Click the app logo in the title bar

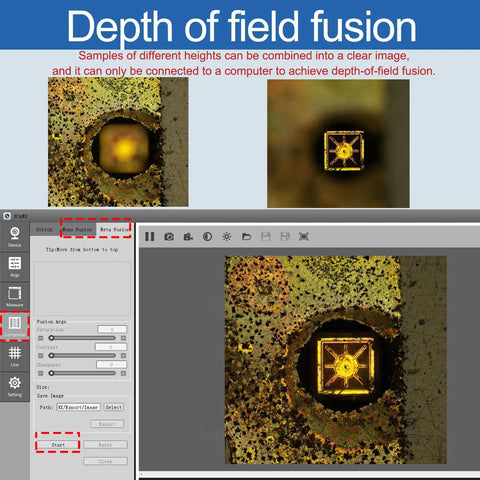pos(7,216)
